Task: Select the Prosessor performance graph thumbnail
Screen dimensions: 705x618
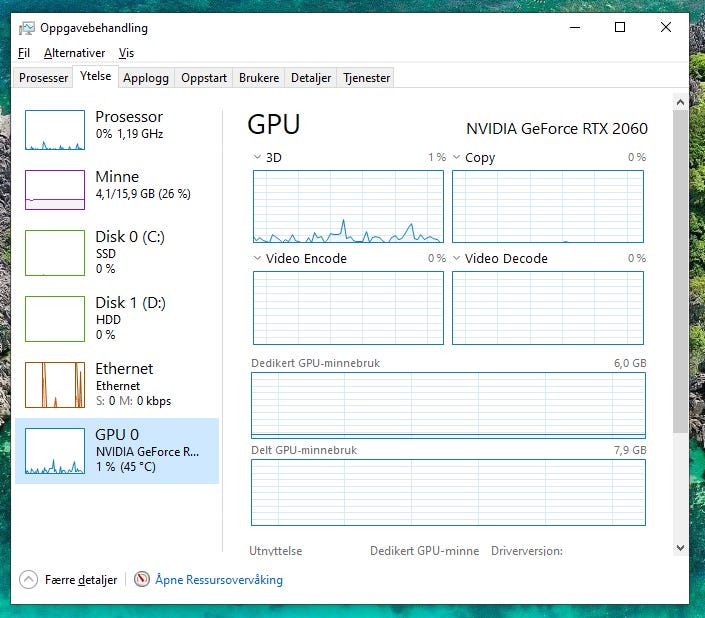Action: click(x=55, y=130)
